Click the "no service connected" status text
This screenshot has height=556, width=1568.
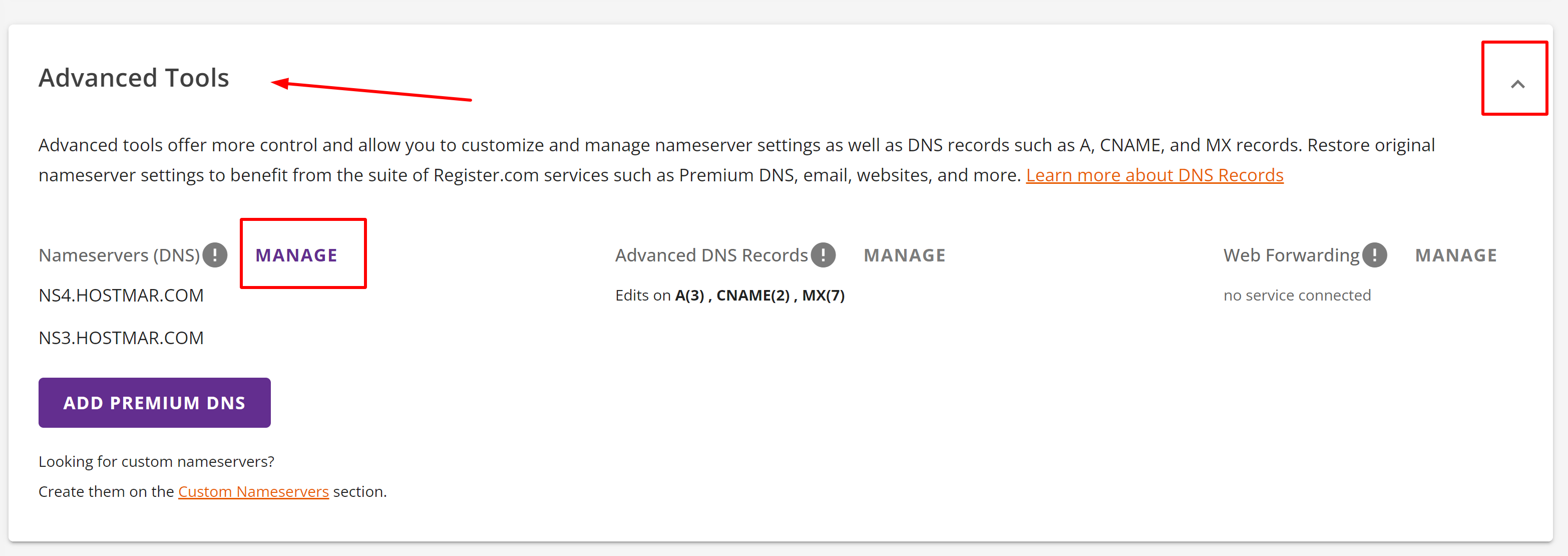(1297, 296)
